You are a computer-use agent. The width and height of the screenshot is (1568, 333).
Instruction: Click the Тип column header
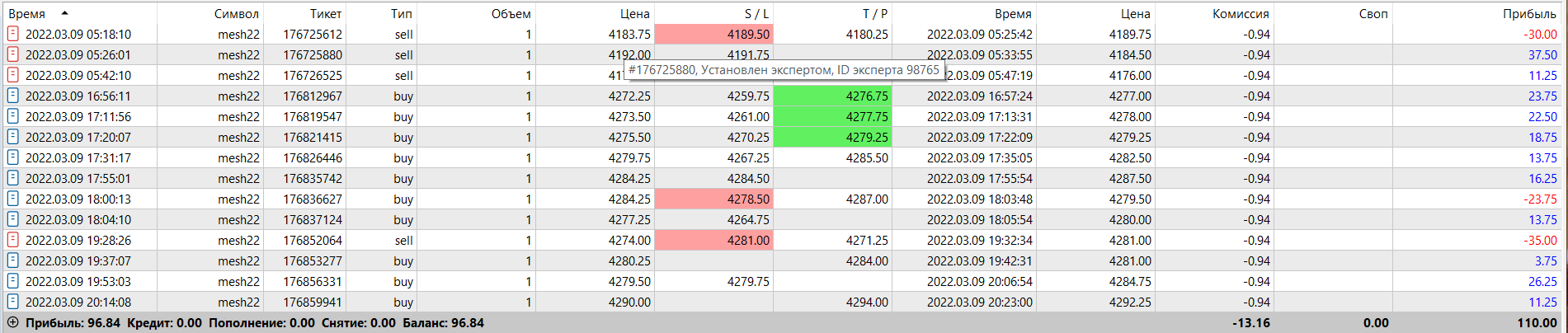click(402, 13)
